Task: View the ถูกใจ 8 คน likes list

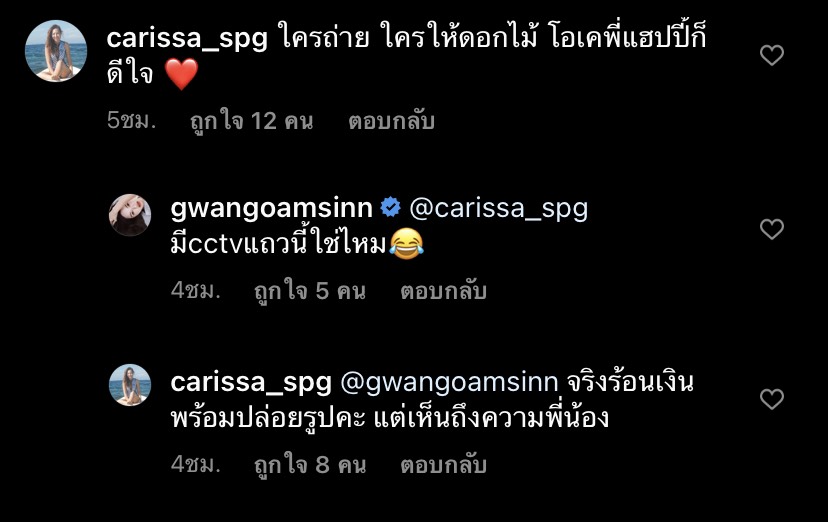Action: point(310,465)
